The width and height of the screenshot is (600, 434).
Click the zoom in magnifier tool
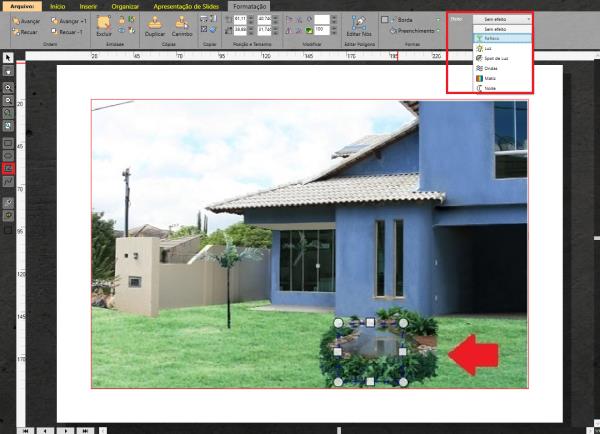8,88
